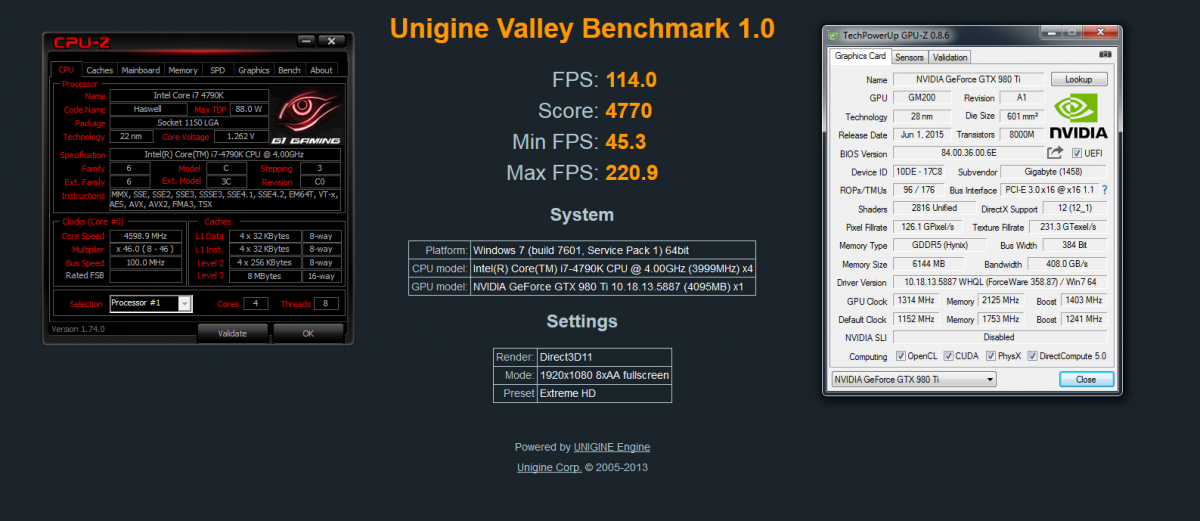The image size is (1200, 521).
Task: Toggle the DirectCompute 5.0 checkbox
Action: click(x=1033, y=356)
